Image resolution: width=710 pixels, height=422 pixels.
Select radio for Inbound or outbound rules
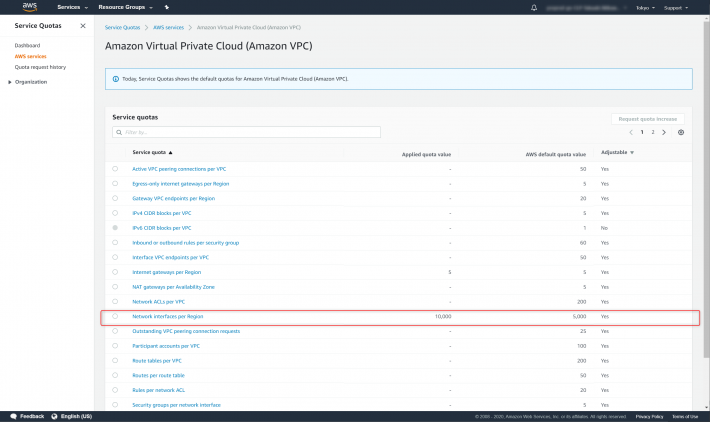tap(115, 243)
